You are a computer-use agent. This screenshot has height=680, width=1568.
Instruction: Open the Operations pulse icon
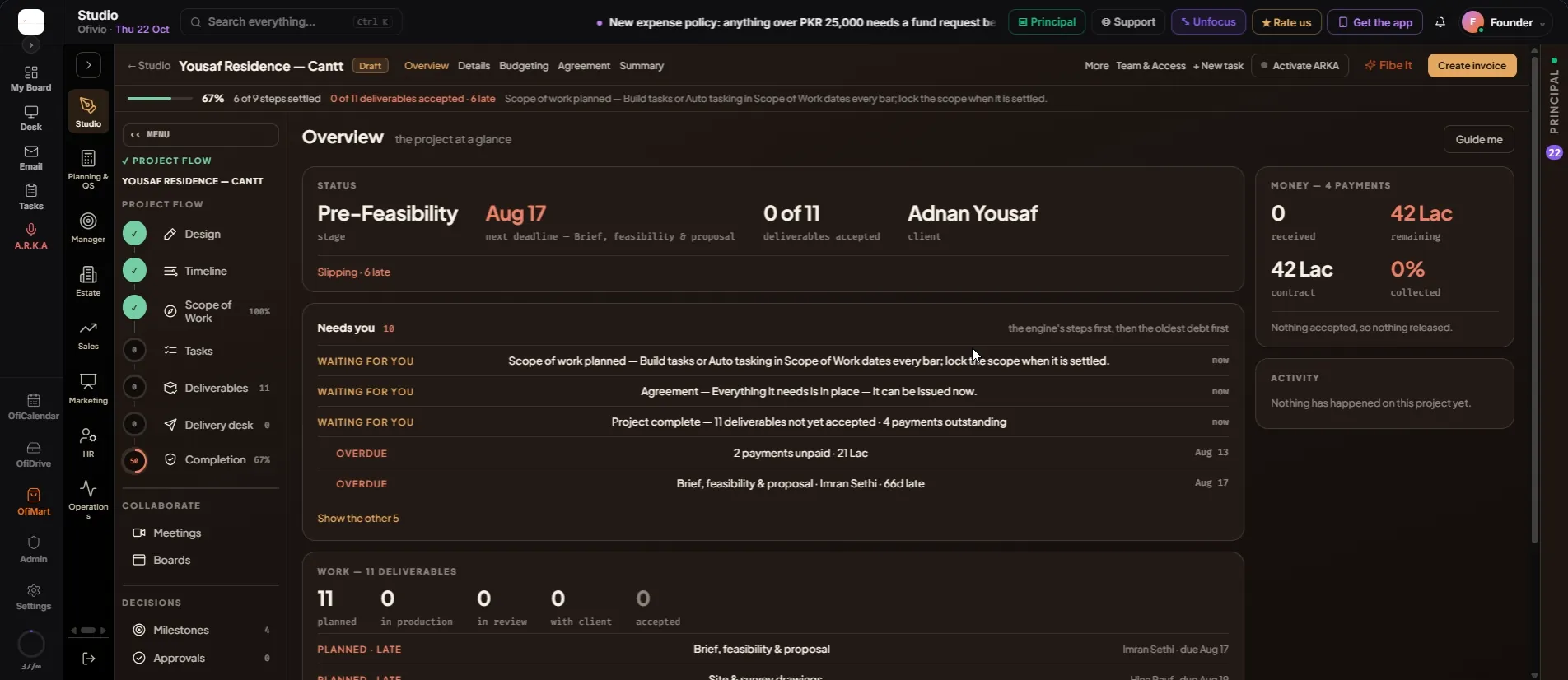pos(88,500)
